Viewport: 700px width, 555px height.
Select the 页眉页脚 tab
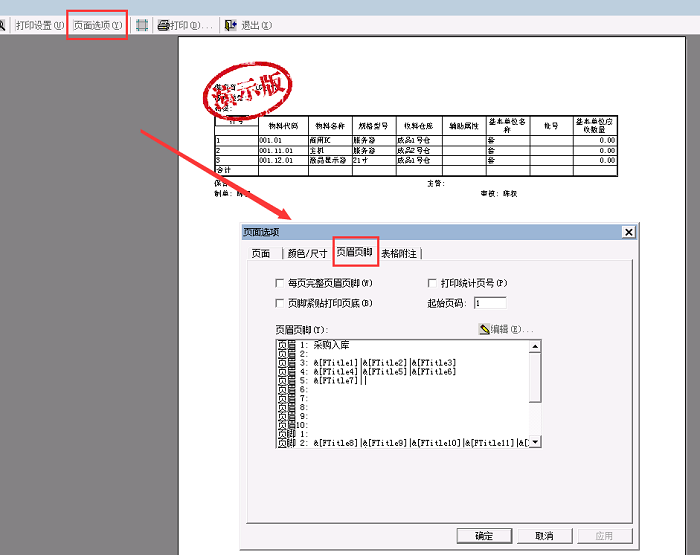point(355,254)
